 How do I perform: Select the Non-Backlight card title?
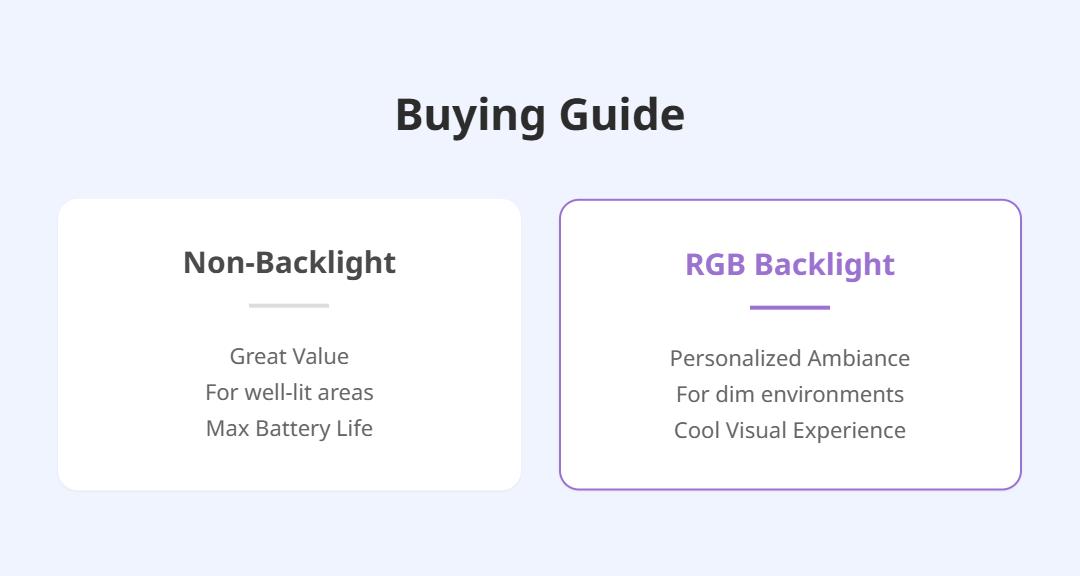(x=289, y=263)
